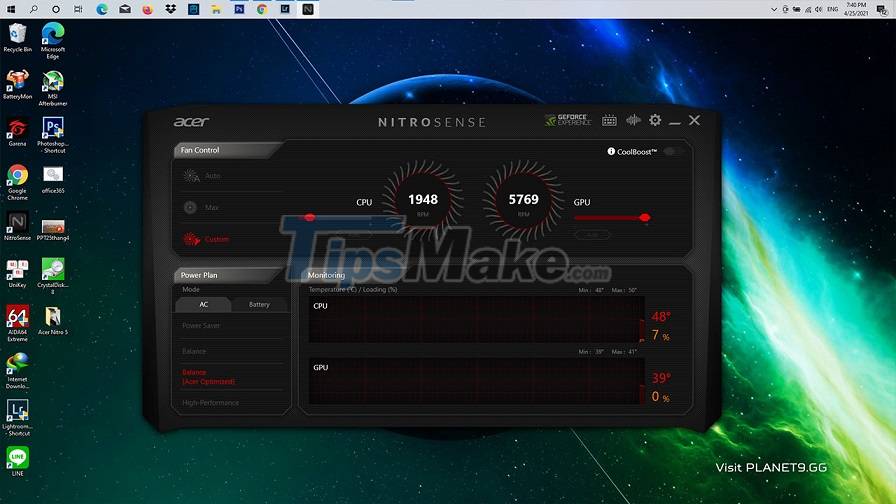Open File Explorer from the taskbar
The width and height of the screenshot is (896, 504).
coord(216,9)
